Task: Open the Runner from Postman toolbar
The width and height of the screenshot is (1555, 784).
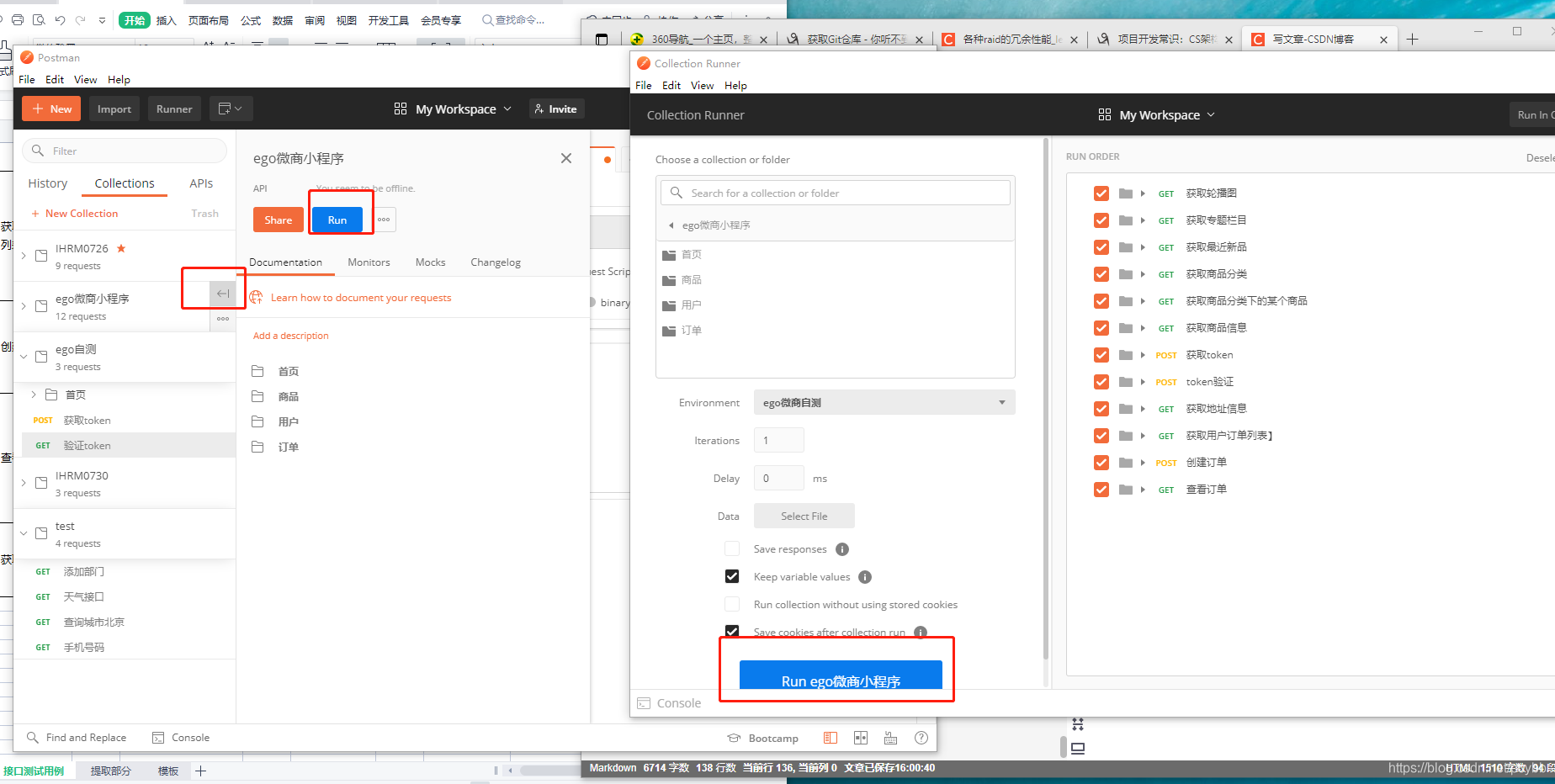Action: click(x=174, y=109)
